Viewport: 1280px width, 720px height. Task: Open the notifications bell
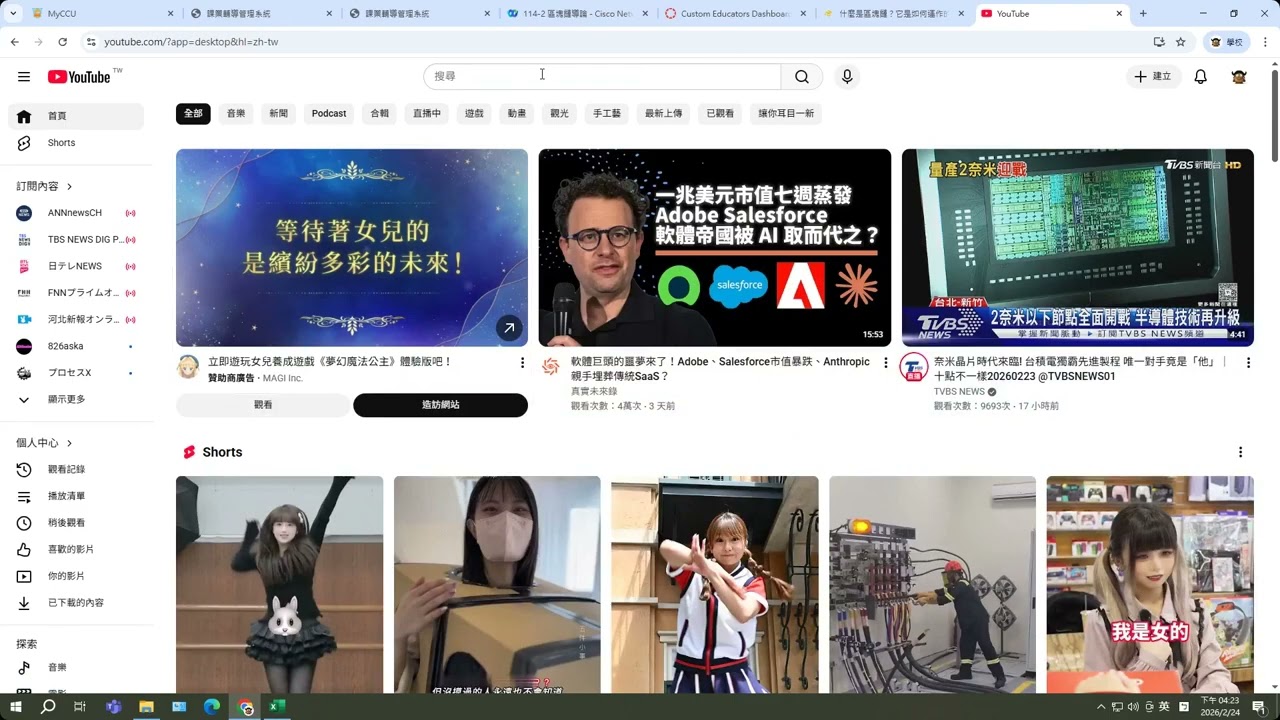click(1200, 77)
